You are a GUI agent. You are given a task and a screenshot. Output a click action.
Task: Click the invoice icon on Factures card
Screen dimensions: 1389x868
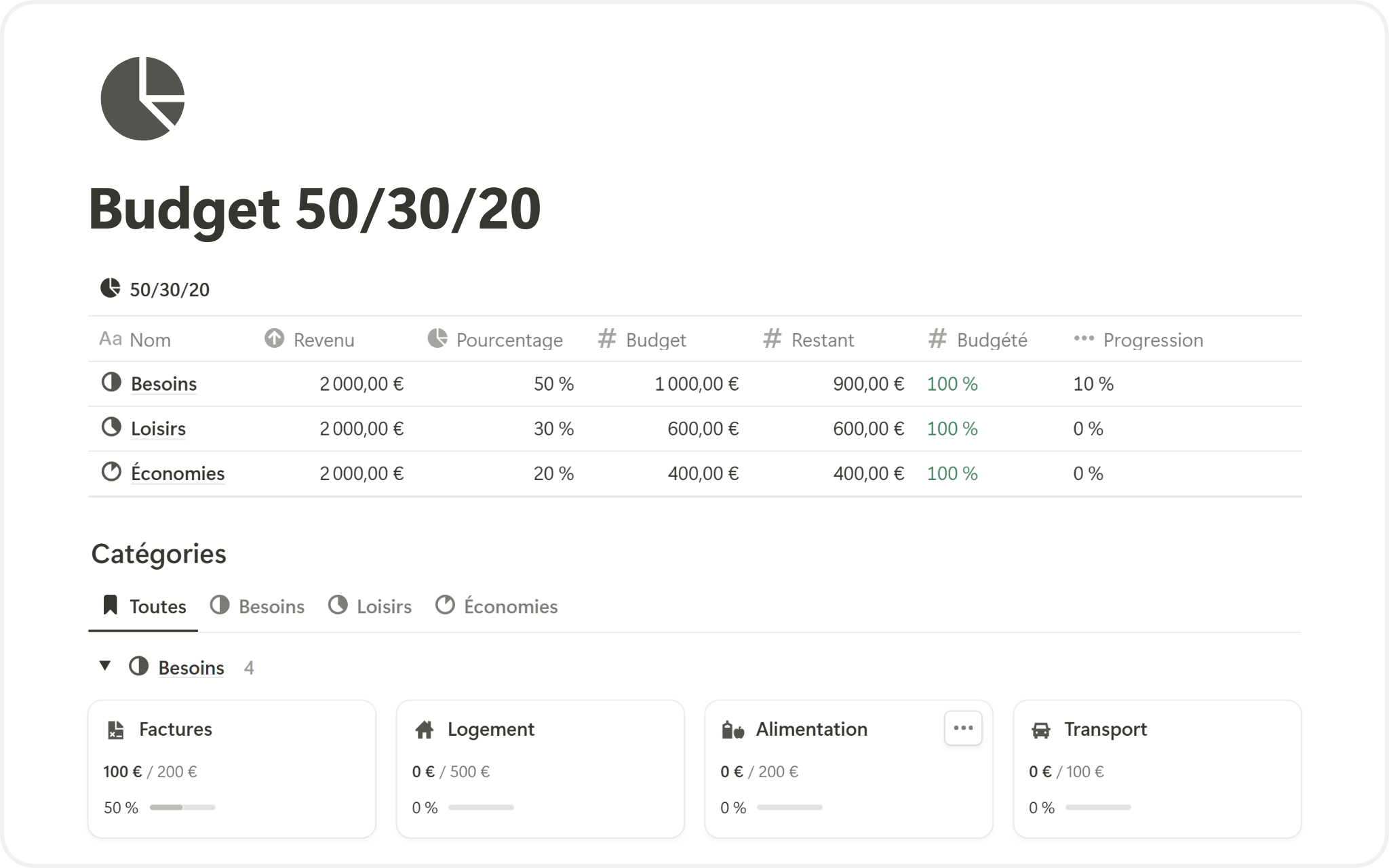(x=116, y=730)
